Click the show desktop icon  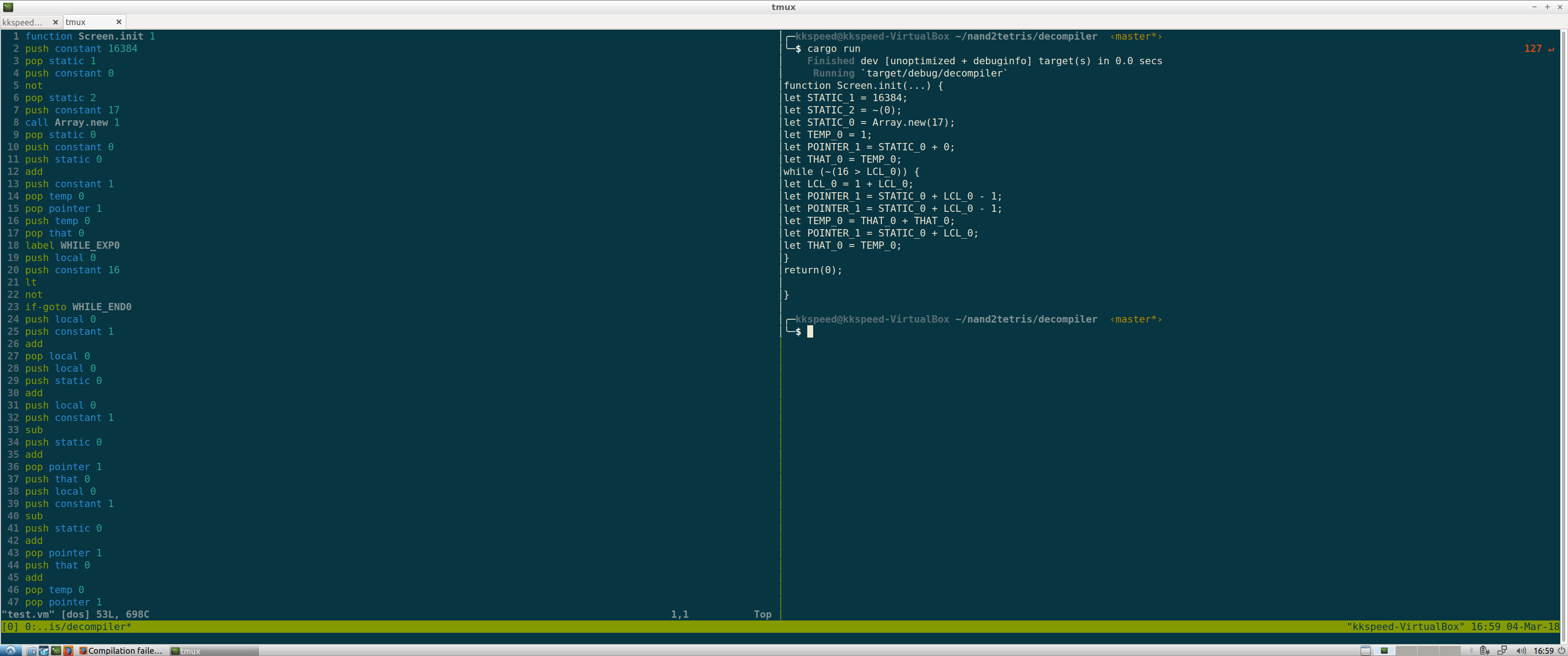tap(1365, 651)
